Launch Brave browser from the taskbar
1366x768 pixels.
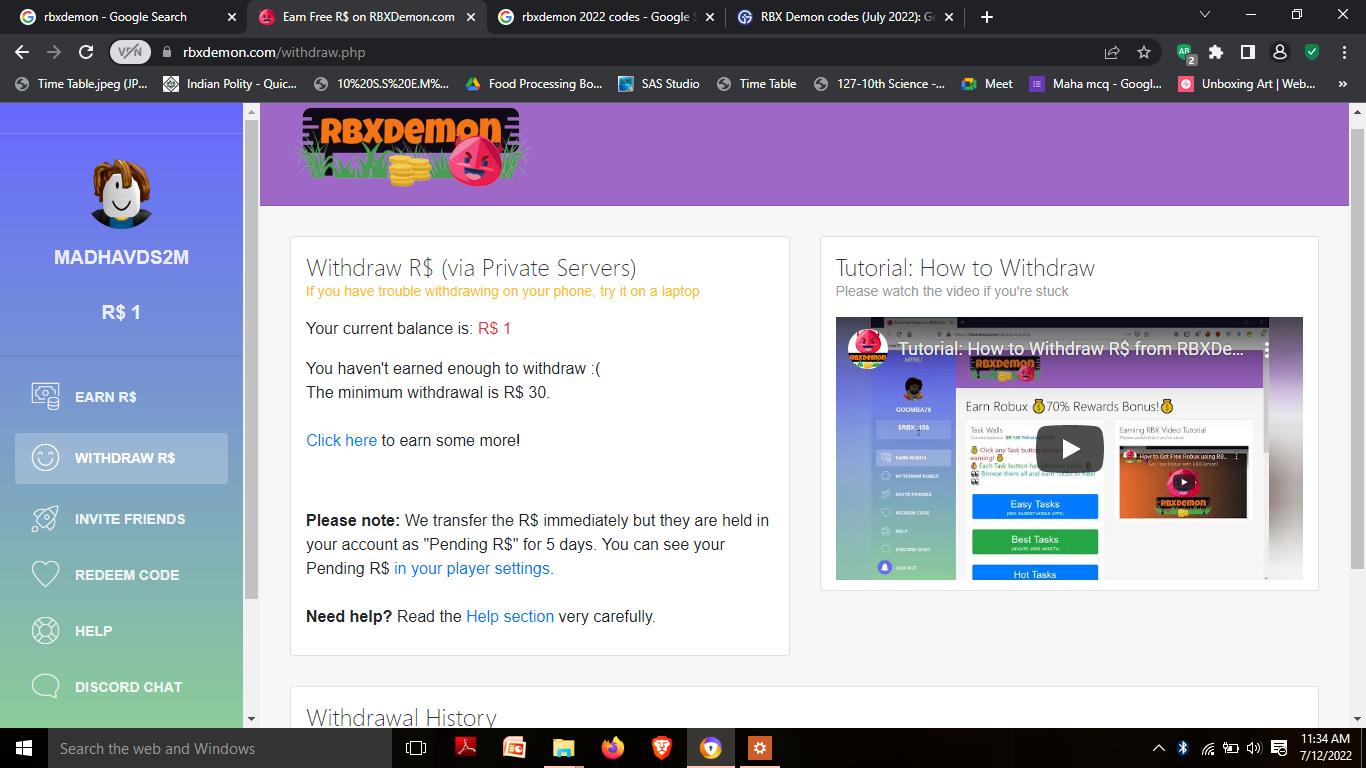pos(662,748)
